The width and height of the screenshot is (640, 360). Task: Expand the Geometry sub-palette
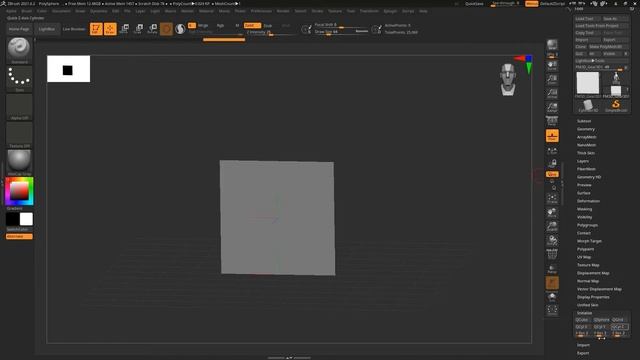(x=586, y=129)
